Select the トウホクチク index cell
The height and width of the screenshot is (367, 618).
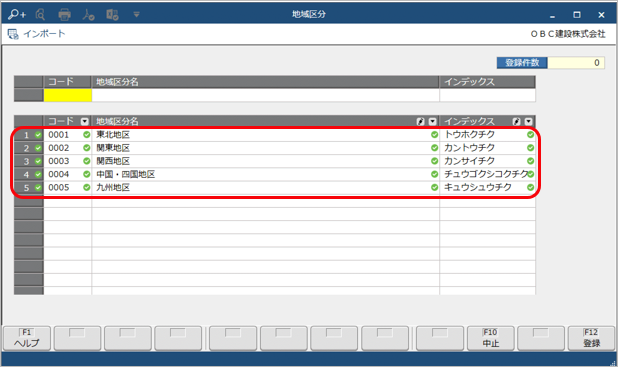tap(488, 135)
